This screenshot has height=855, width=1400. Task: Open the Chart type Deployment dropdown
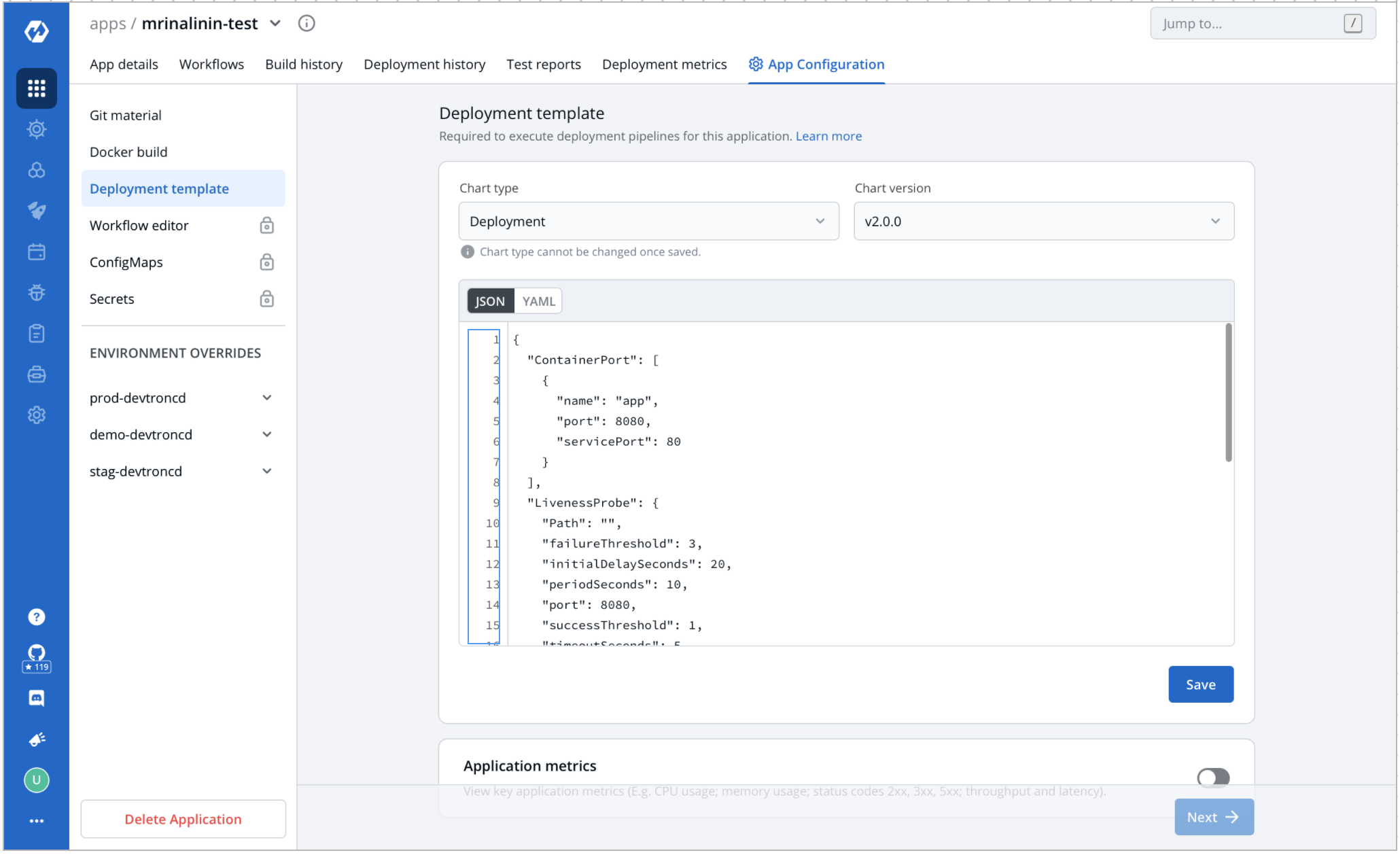(648, 221)
